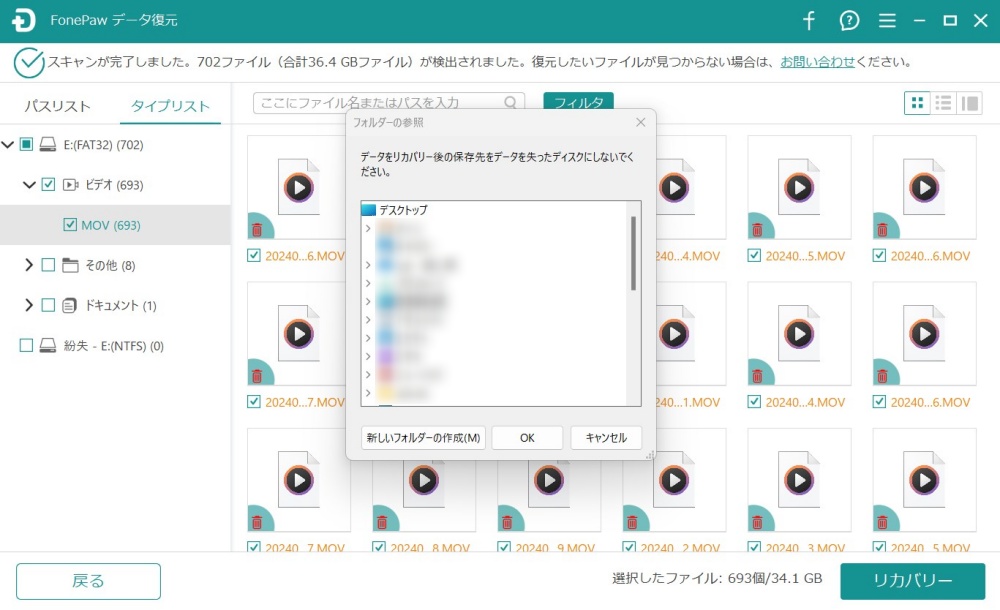Click the scan complete checkmark icon

[x=29, y=63]
